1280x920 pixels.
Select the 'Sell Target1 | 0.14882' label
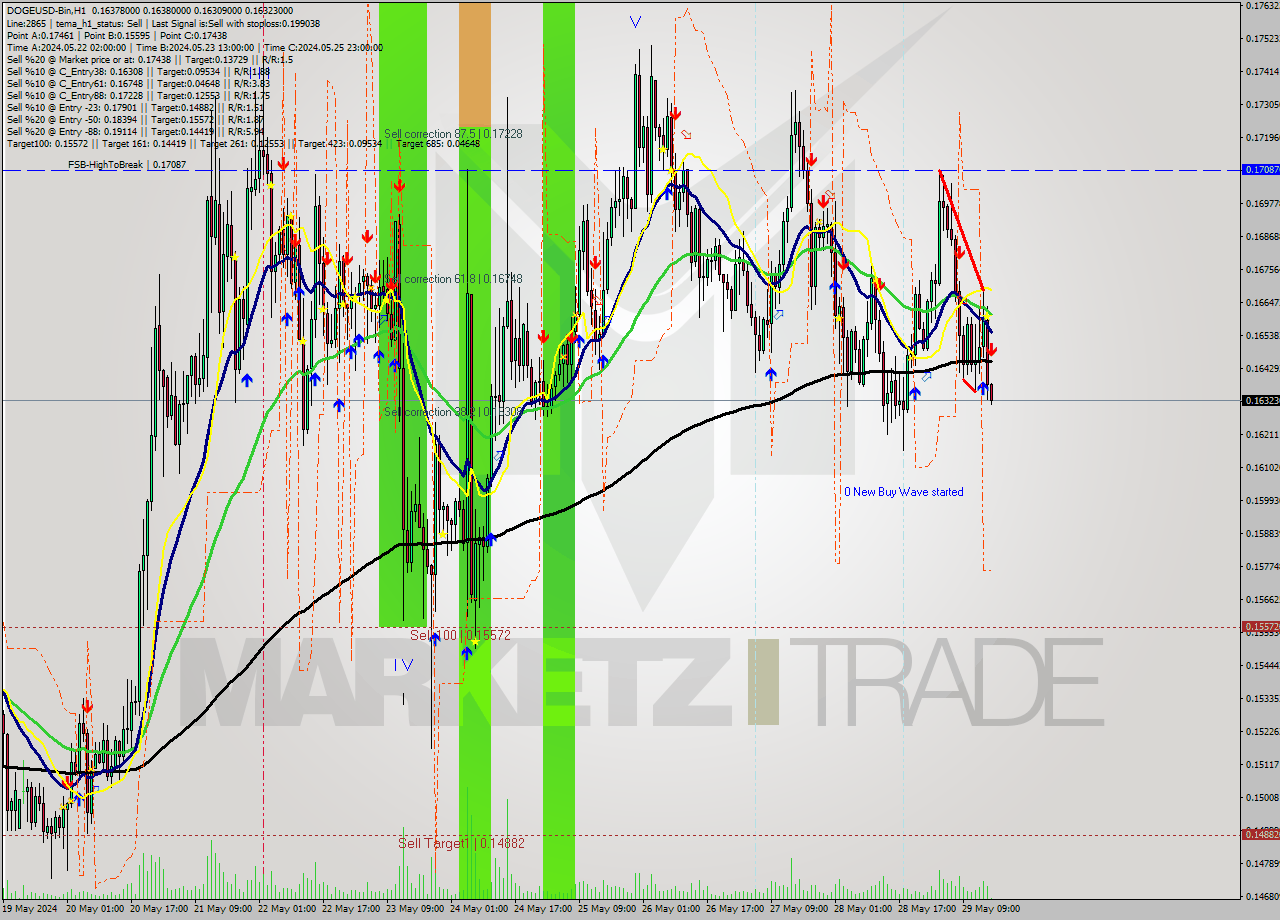click(461, 843)
